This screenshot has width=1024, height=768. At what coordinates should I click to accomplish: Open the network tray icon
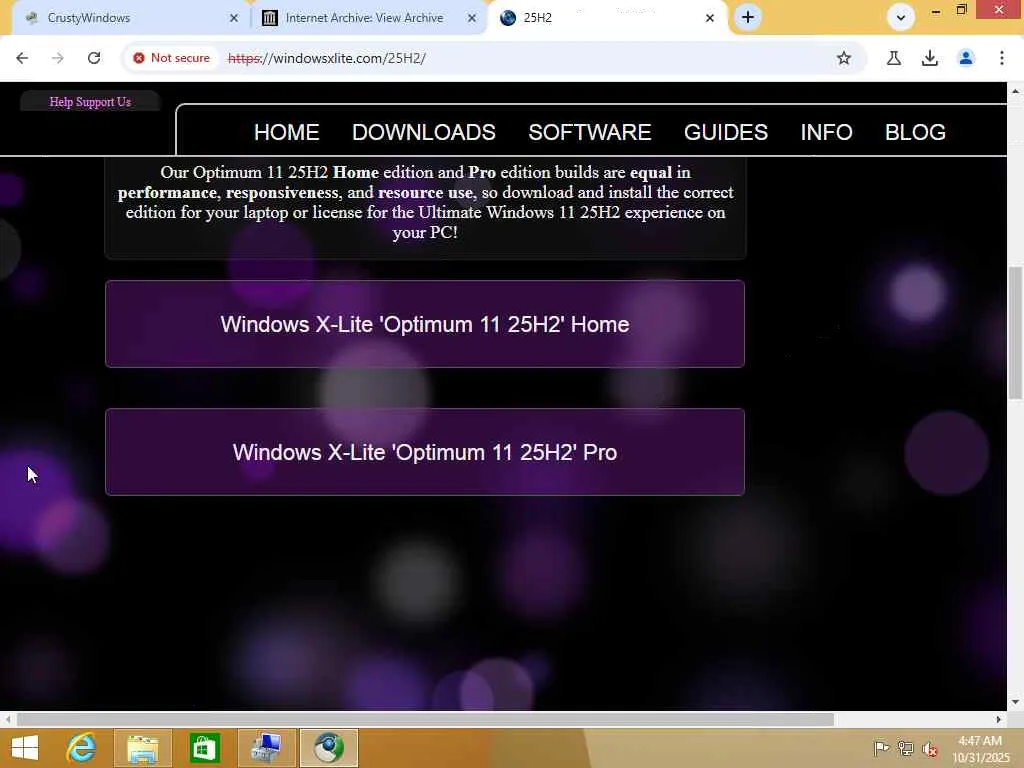coord(905,748)
